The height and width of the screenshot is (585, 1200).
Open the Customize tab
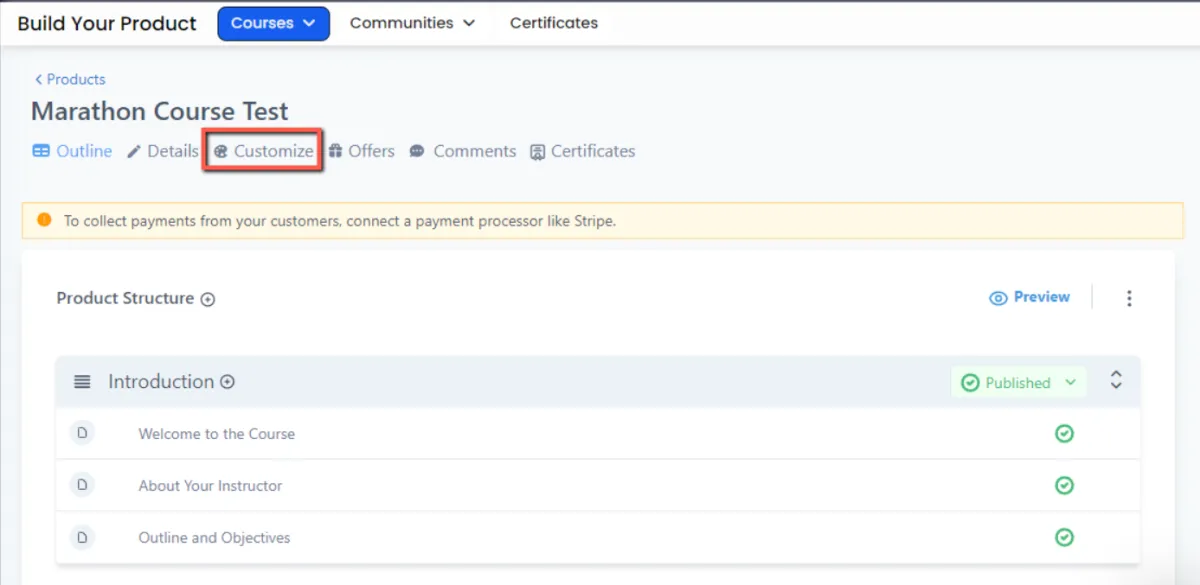click(x=263, y=151)
